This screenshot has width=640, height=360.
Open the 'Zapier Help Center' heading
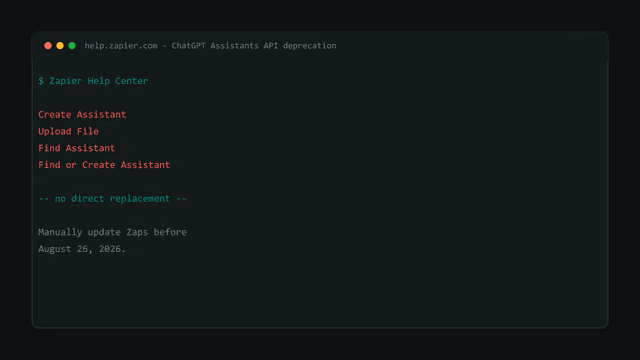pos(99,81)
